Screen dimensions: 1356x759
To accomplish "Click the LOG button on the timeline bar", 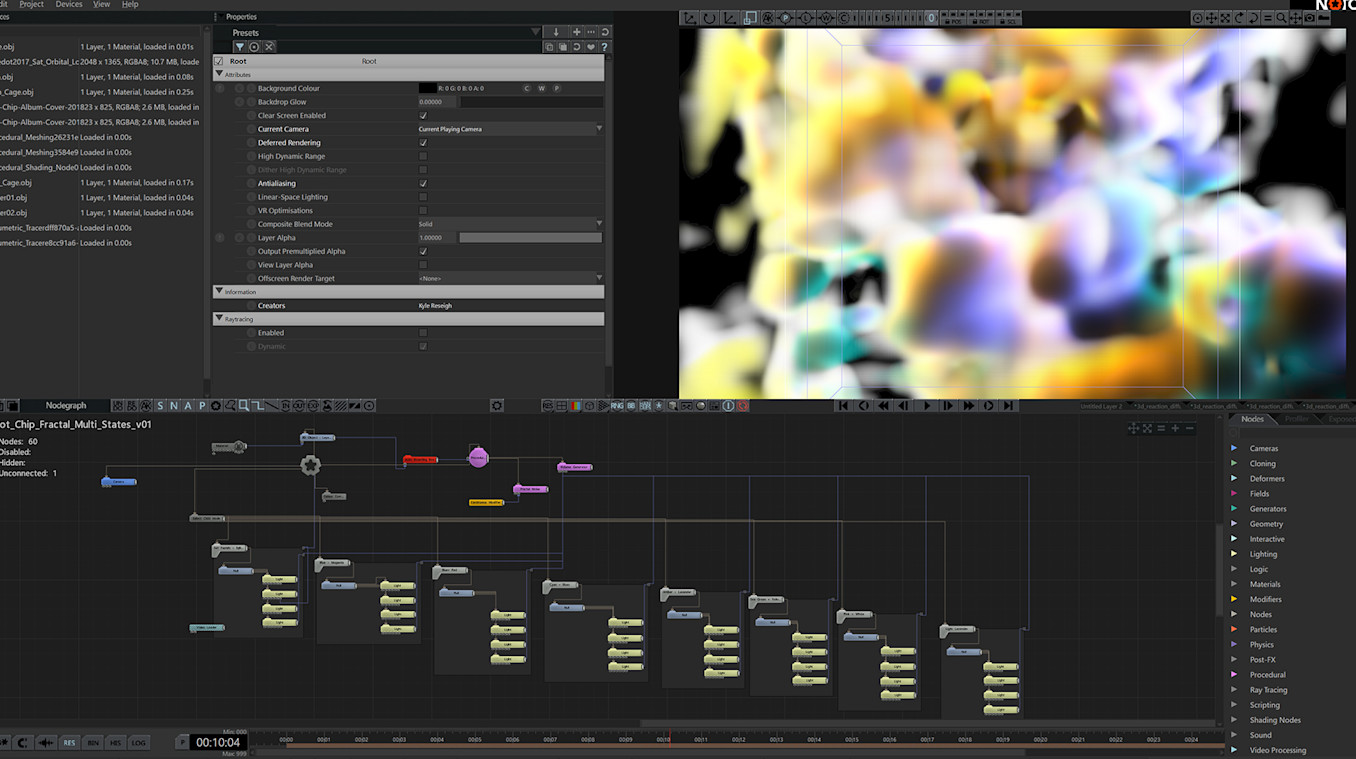I will 139,743.
